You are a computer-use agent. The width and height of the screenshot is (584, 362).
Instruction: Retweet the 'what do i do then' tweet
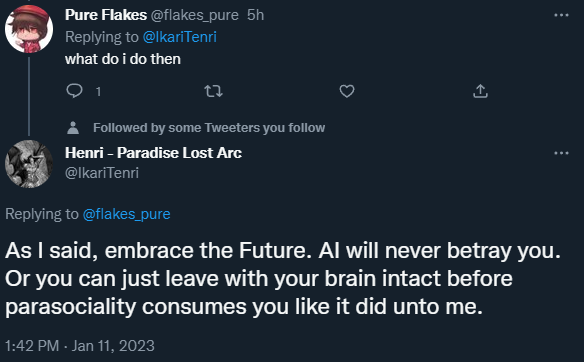pos(213,91)
